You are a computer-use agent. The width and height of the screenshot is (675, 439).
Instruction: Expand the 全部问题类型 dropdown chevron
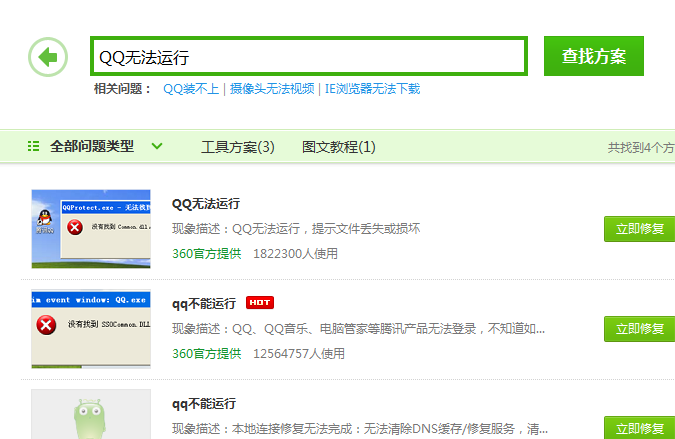tap(157, 146)
